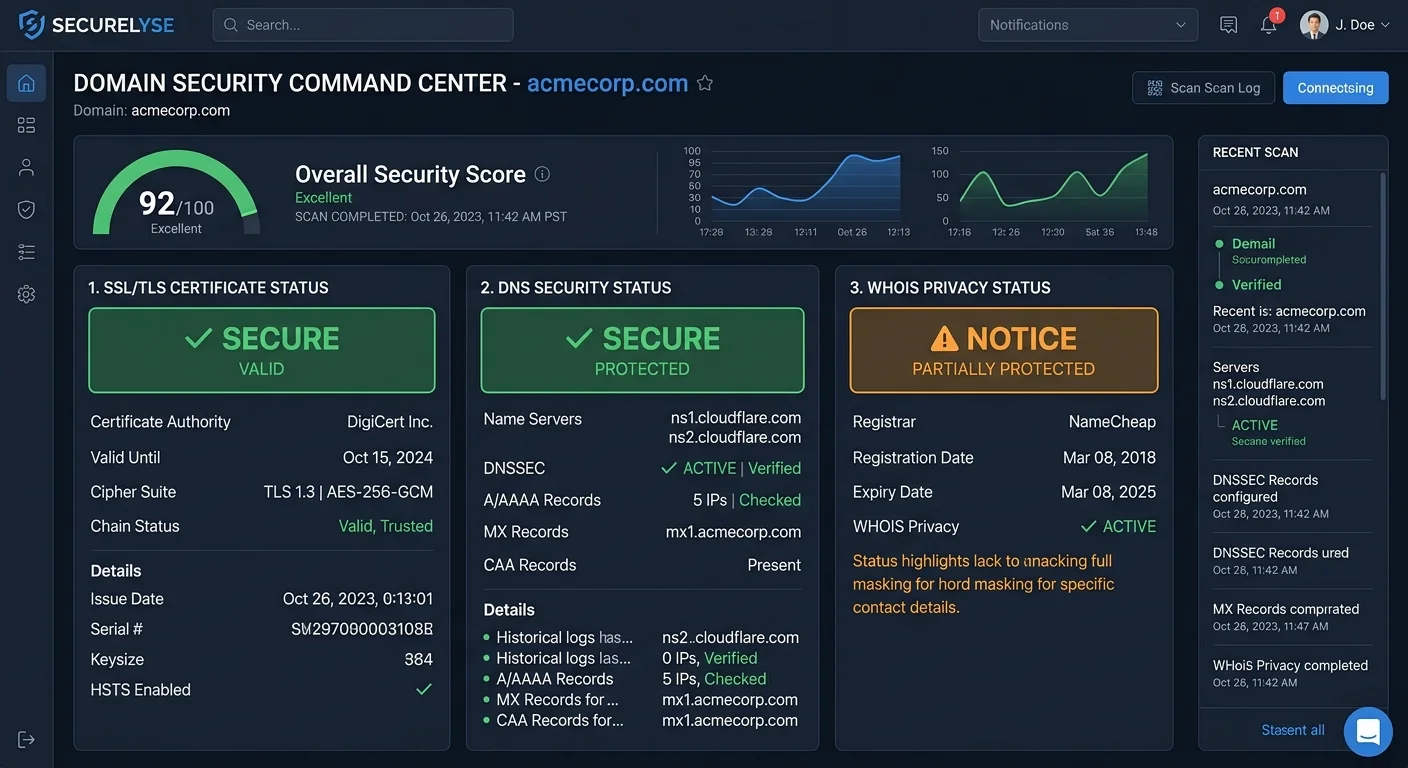
Task: Click the Securelyse shield logo
Action: (31, 24)
